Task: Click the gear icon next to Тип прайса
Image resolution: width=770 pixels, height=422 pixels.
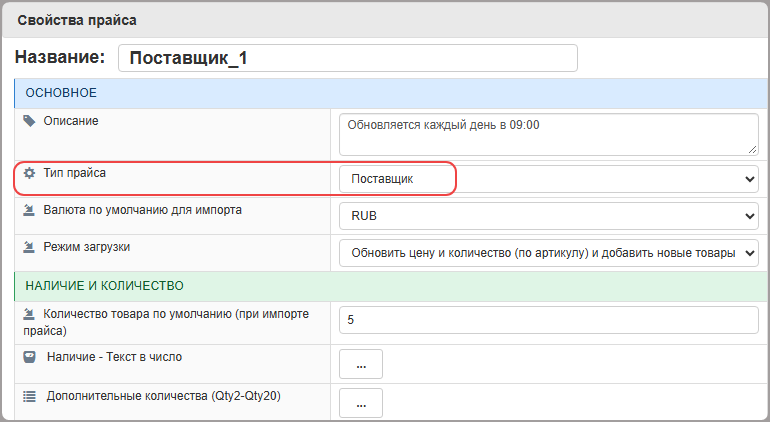Action: point(29,173)
